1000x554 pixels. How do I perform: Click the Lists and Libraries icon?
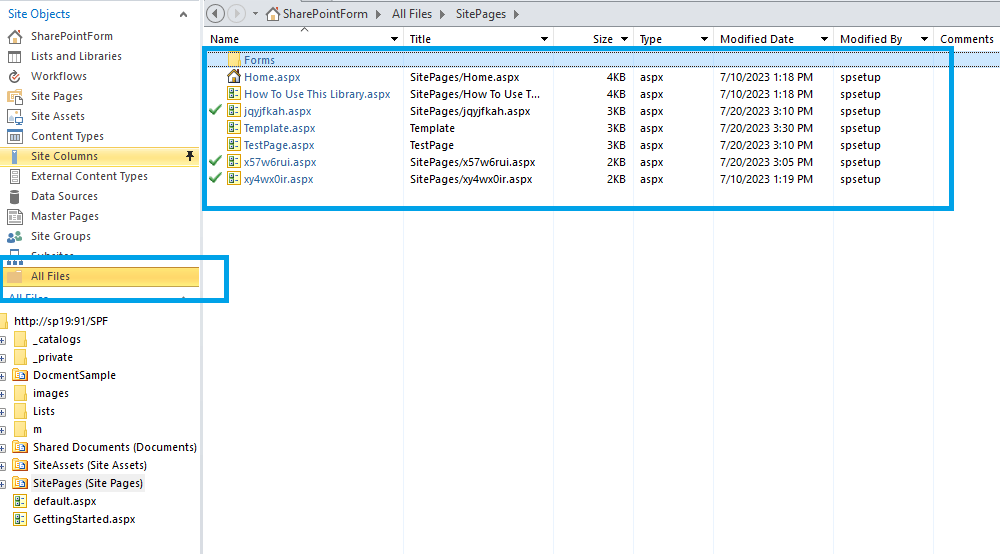pos(15,57)
